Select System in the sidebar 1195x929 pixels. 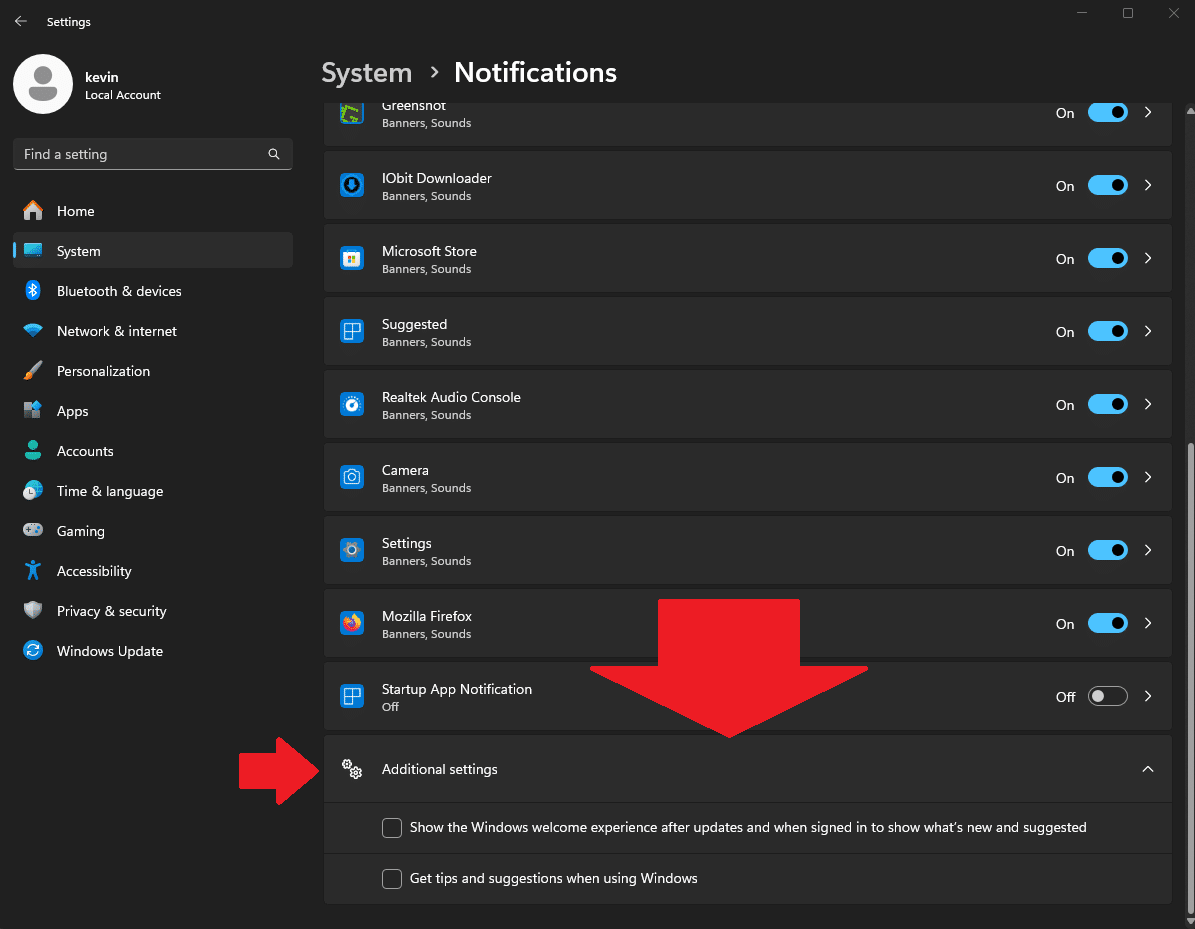[x=152, y=251]
